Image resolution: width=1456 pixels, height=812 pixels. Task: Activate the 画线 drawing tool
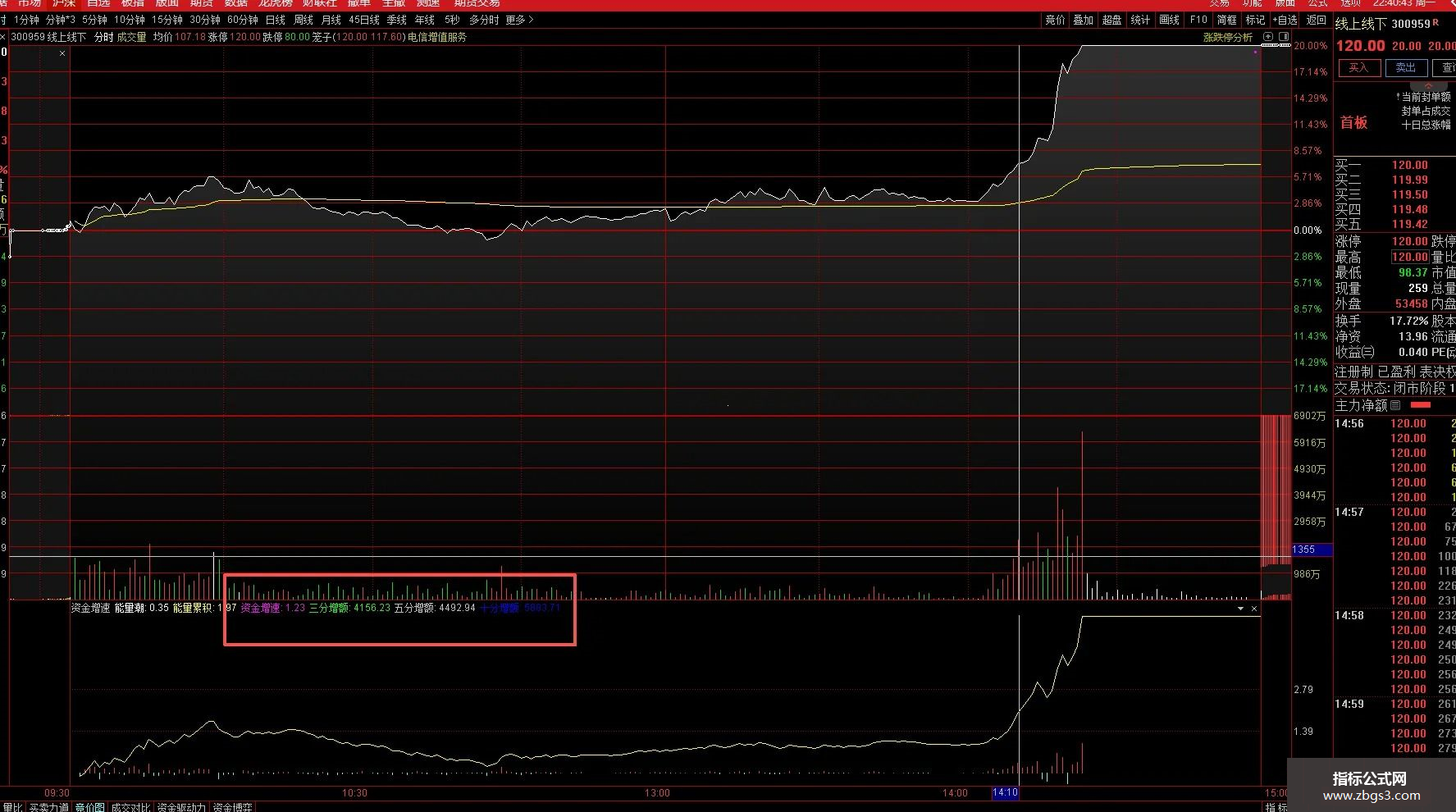1170,20
